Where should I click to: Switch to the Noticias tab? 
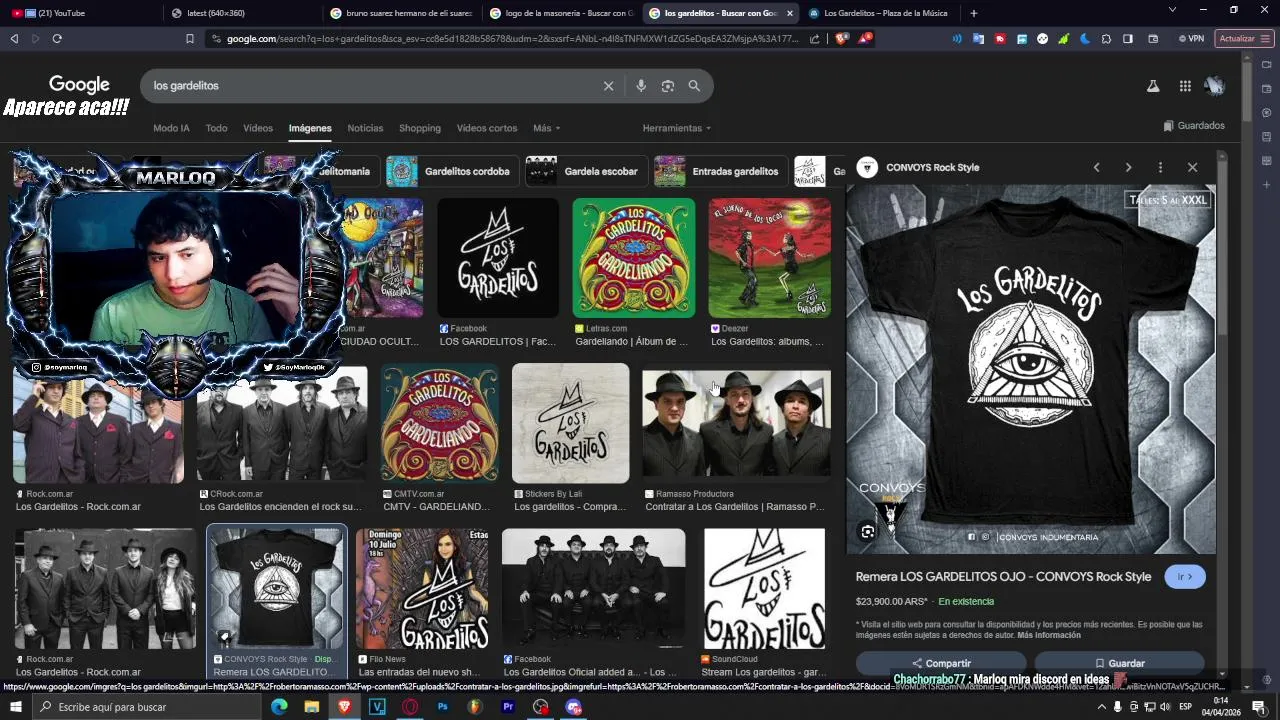click(x=365, y=128)
